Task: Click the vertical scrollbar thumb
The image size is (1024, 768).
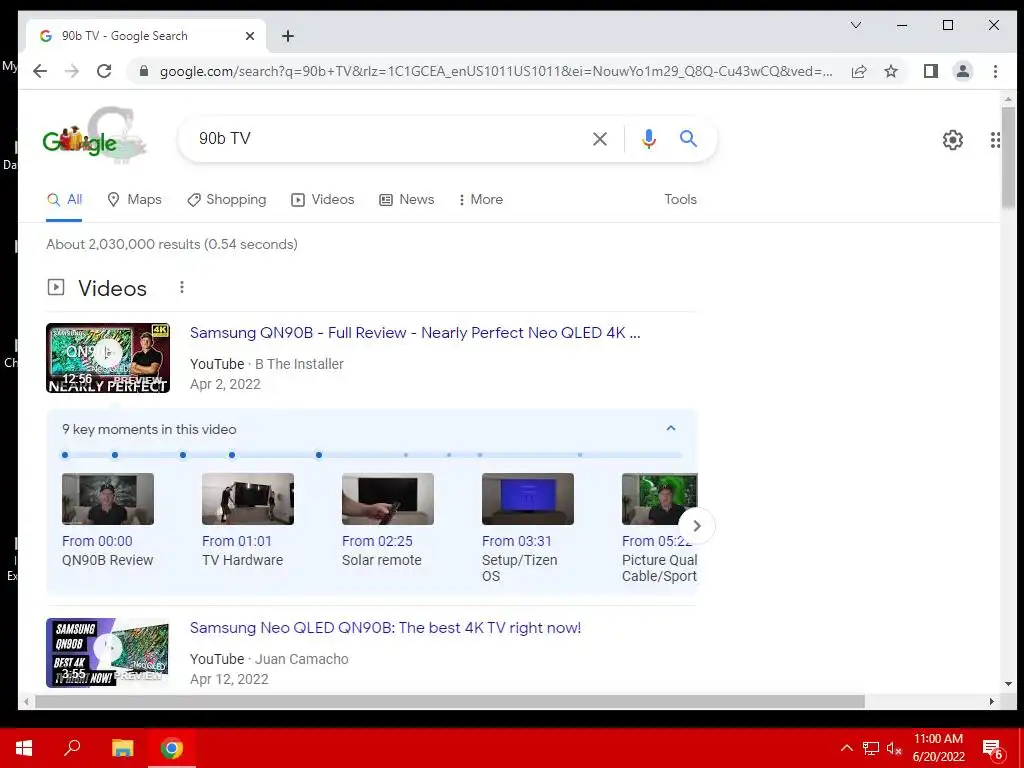Action: tap(1008, 157)
